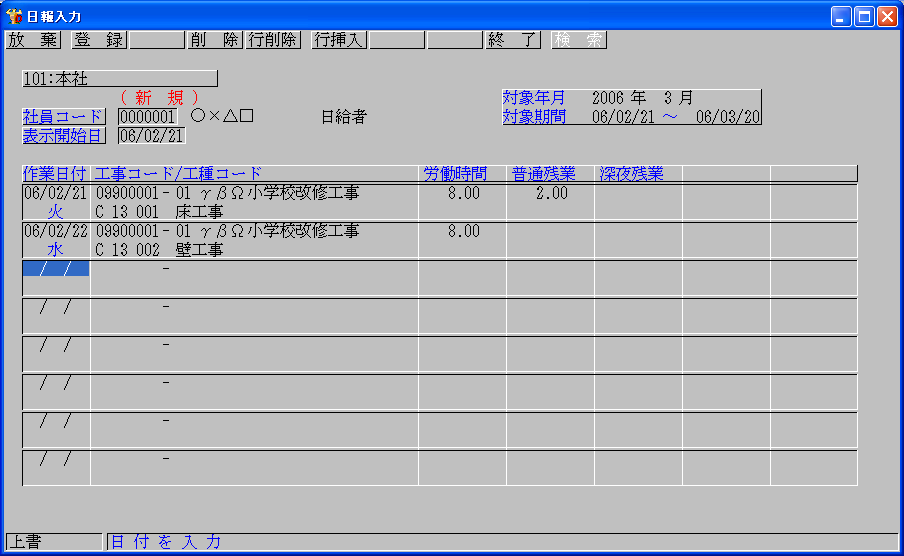The height and width of the screenshot is (556, 904).
Task: Click the 日付を入力 status message
Action: click(x=165, y=542)
